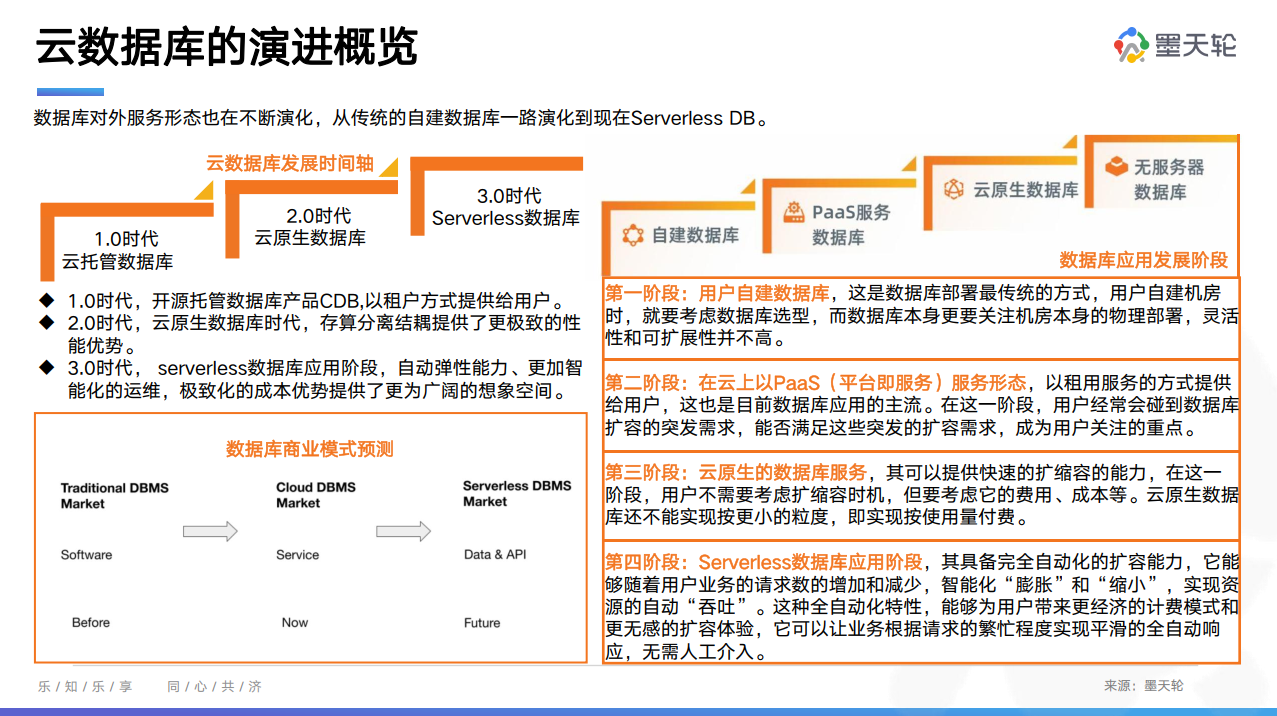This screenshot has height=716, width=1277.
Task: Click the 3.0时代 Serverless数据库 label
Action: click(x=506, y=207)
